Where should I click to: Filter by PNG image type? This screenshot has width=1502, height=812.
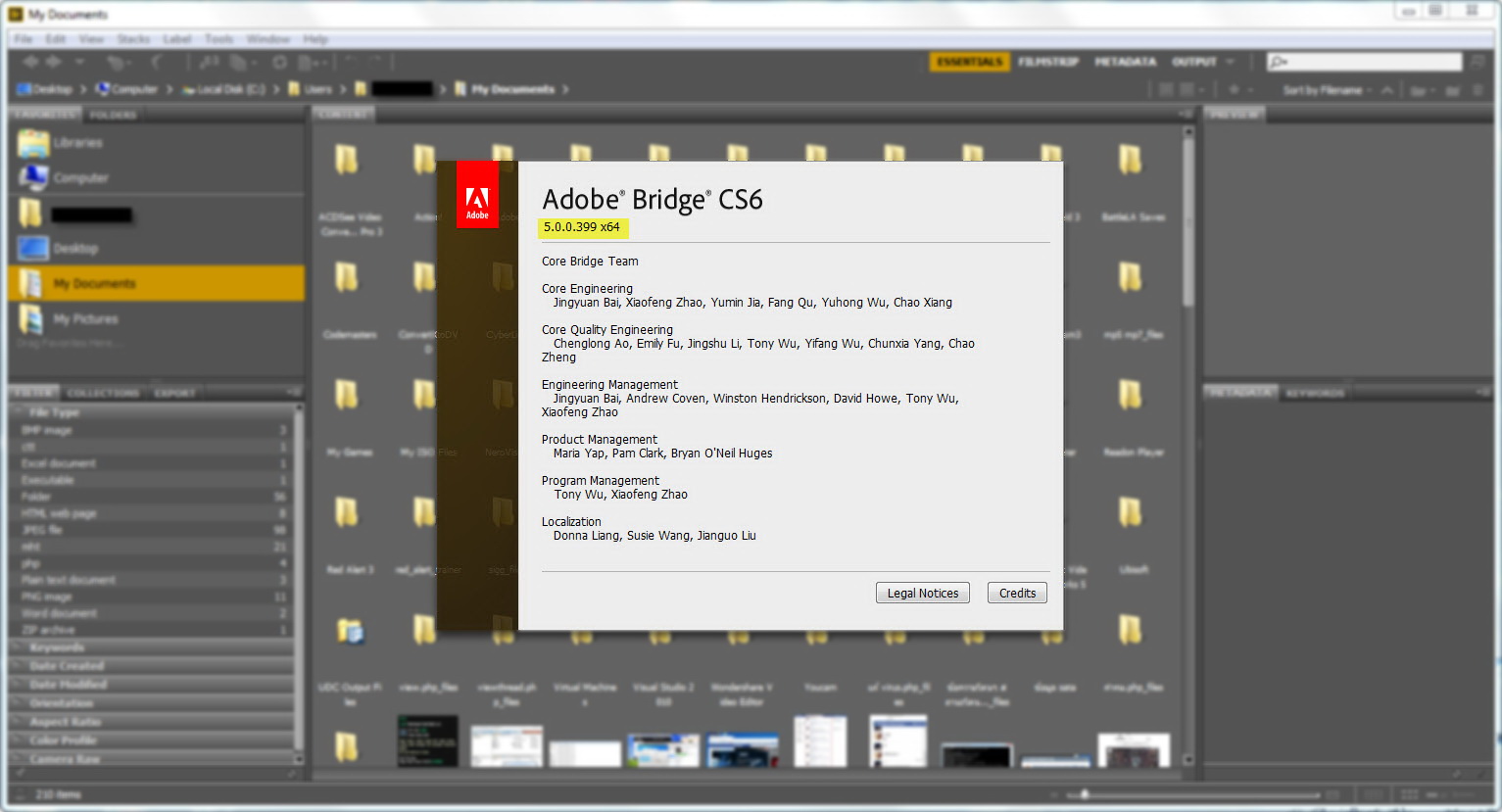click(152, 597)
